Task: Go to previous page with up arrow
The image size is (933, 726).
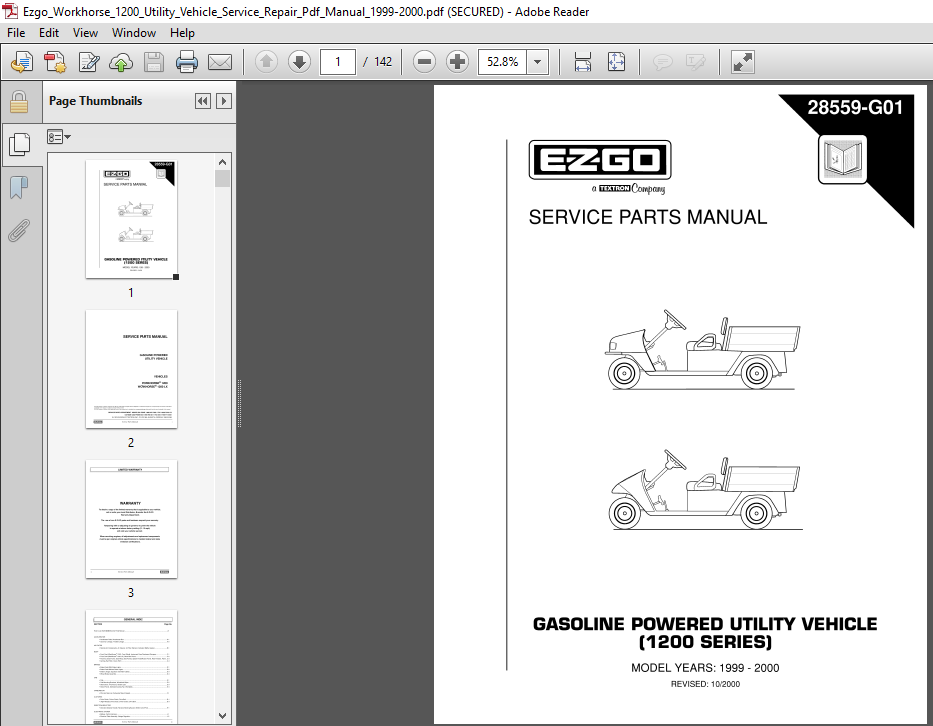Action: point(266,62)
